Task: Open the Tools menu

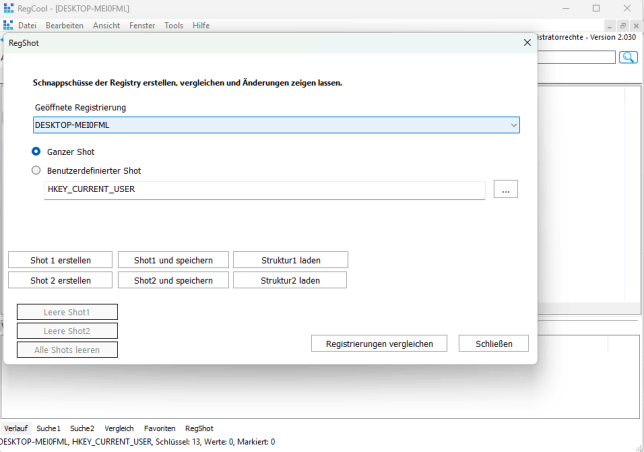Action: click(174, 25)
